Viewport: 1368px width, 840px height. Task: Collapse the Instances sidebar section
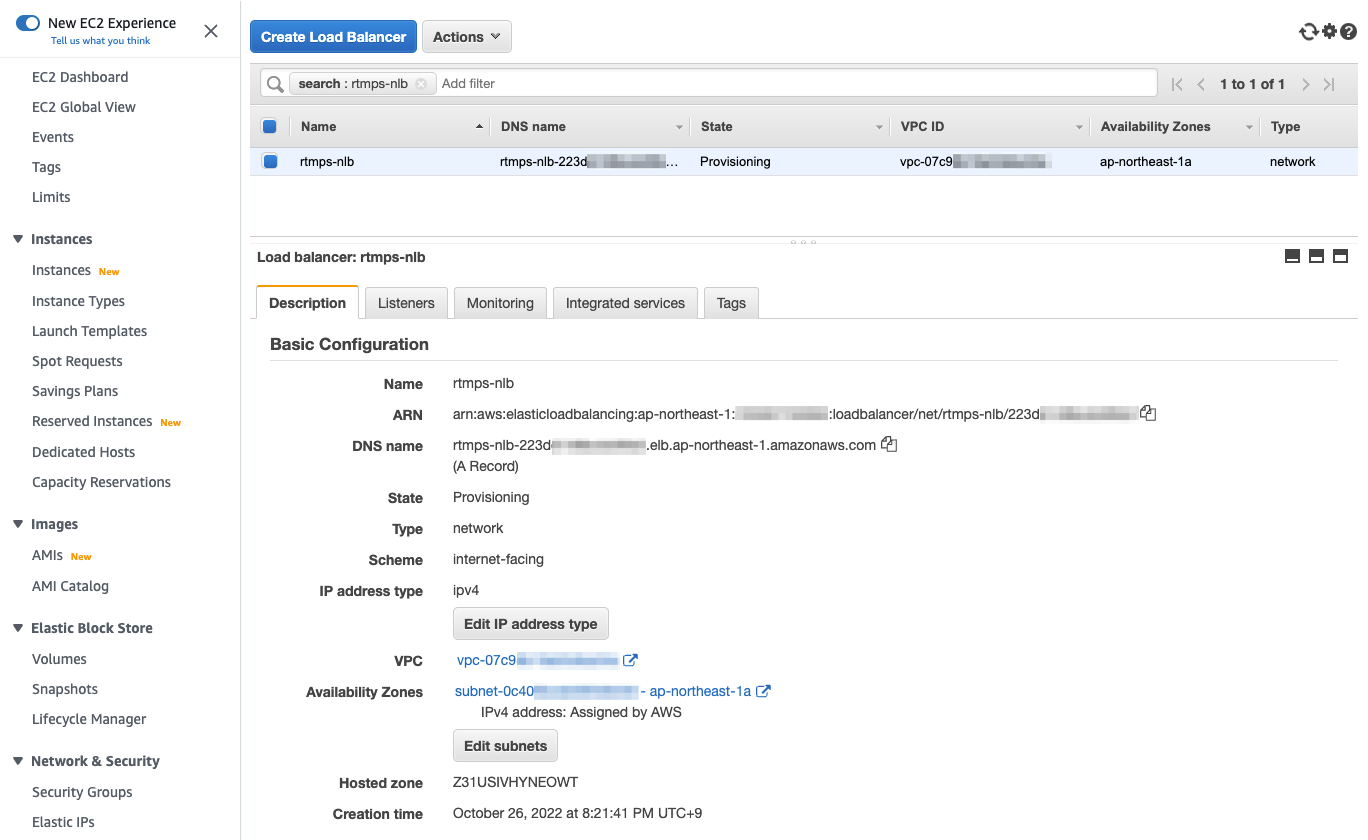tap(18, 239)
